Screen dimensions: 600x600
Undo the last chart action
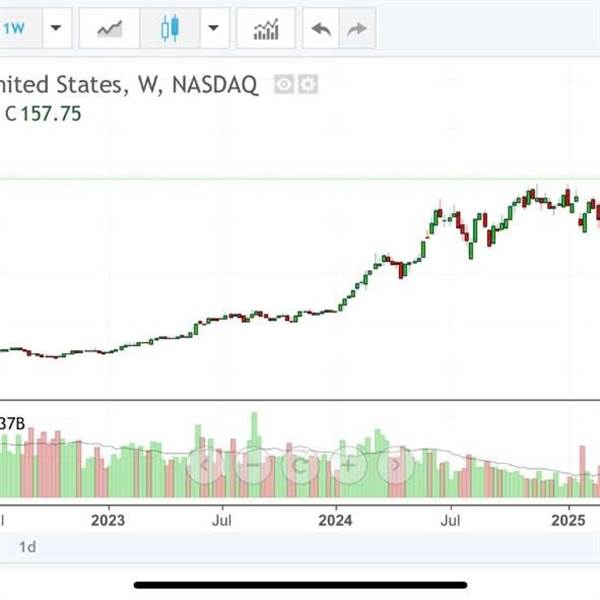[321, 28]
